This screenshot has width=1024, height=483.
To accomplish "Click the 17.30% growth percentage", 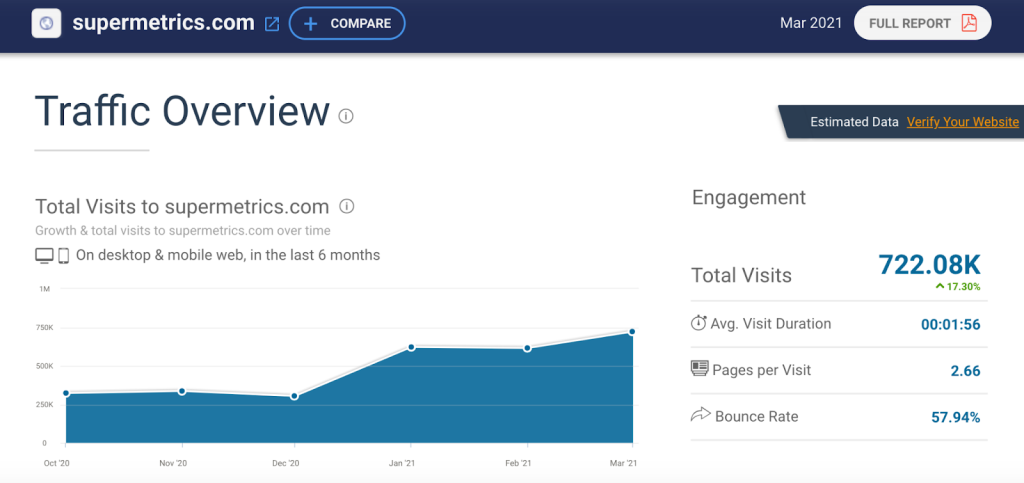I will 963,286.
